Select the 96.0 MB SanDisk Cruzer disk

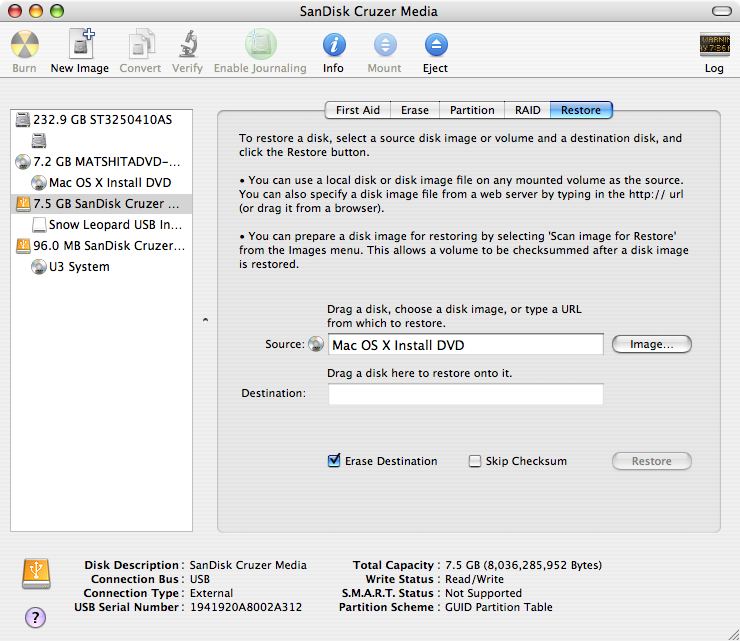coord(101,246)
